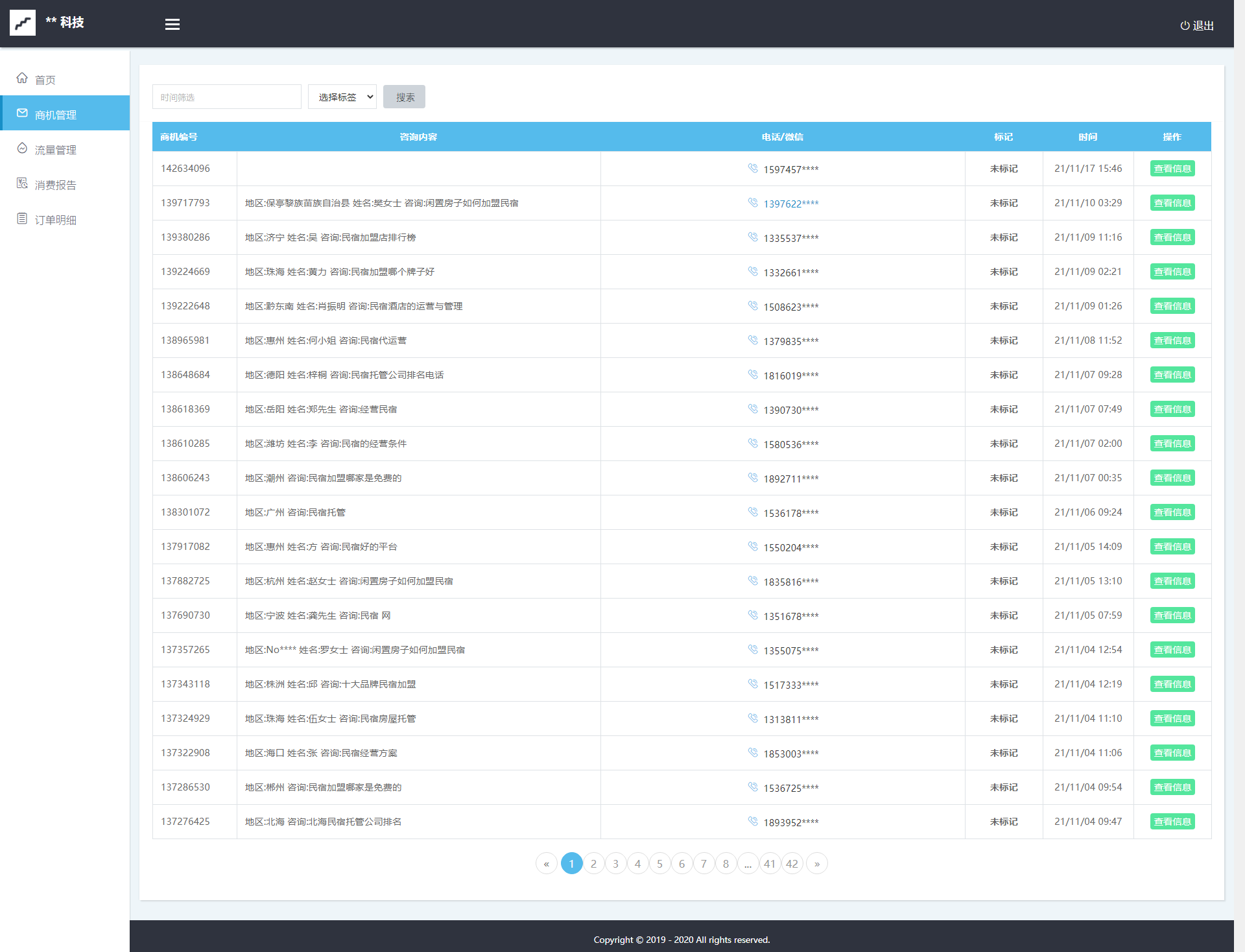Click 查看信息 for record 138301072
Image resolution: width=1245 pixels, height=952 pixels.
pyautogui.click(x=1172, y=512)
